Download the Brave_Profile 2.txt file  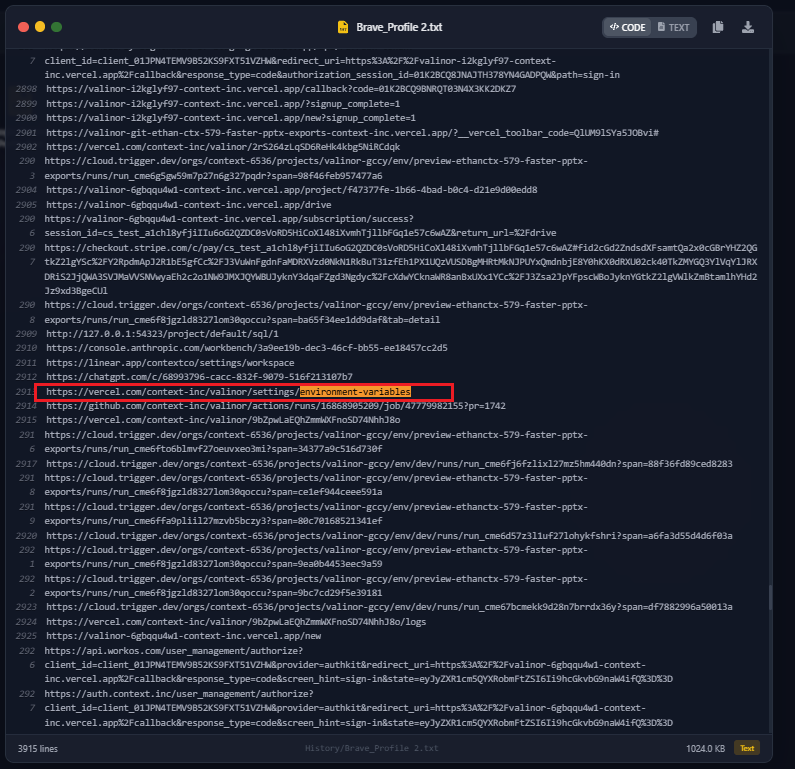pyautogui.click(x=748, y=27)
